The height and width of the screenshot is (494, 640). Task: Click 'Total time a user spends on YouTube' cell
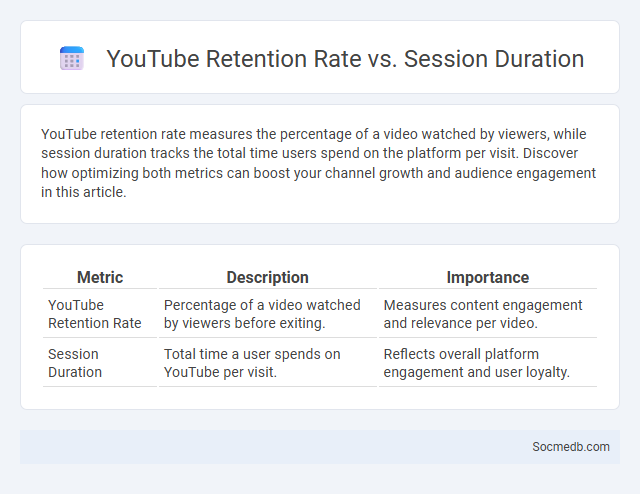tap(268, 363)
